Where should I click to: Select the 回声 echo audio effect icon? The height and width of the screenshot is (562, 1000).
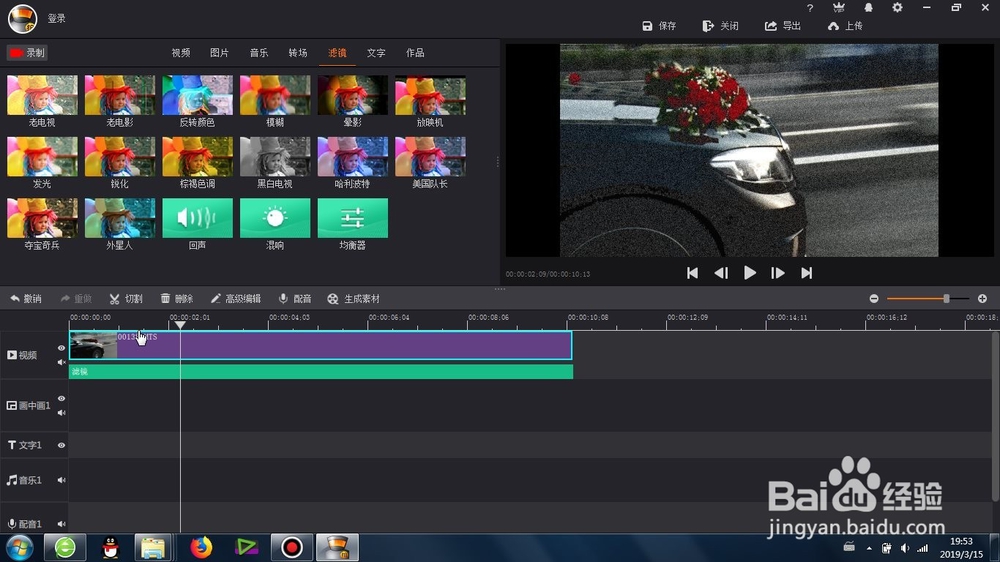click(198, 218)
